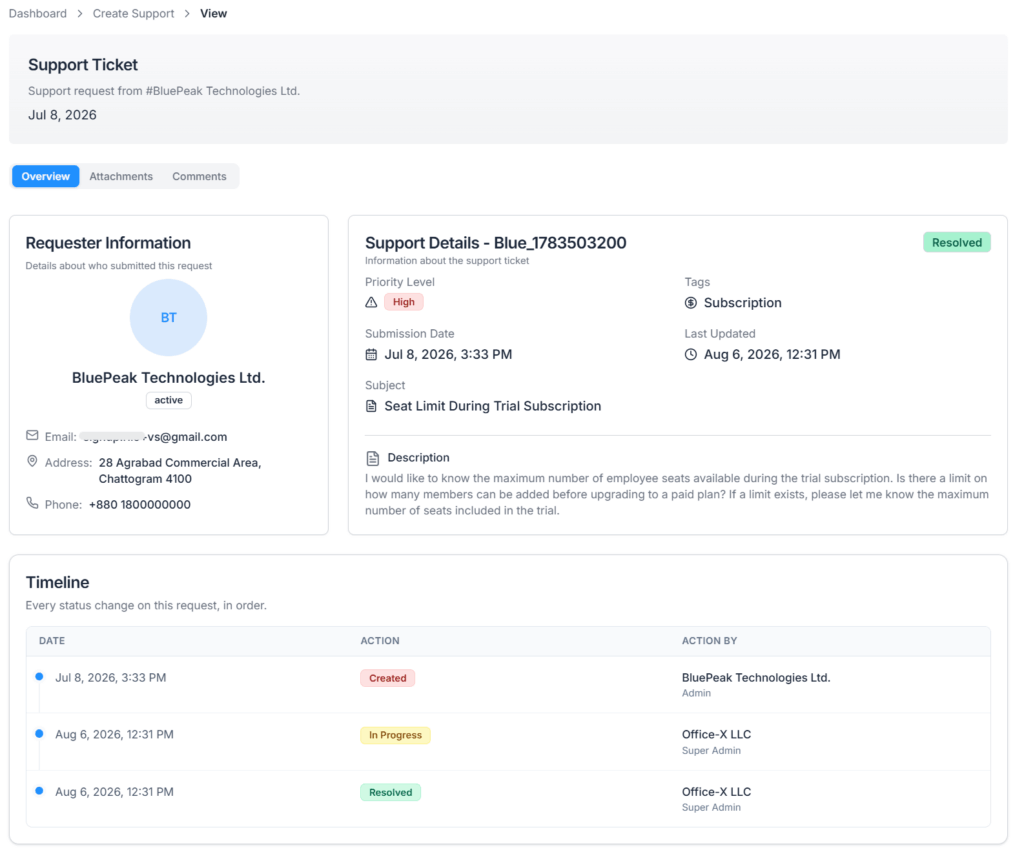Click the BT avatar circle
The image size is (1024, 852).
168,317
